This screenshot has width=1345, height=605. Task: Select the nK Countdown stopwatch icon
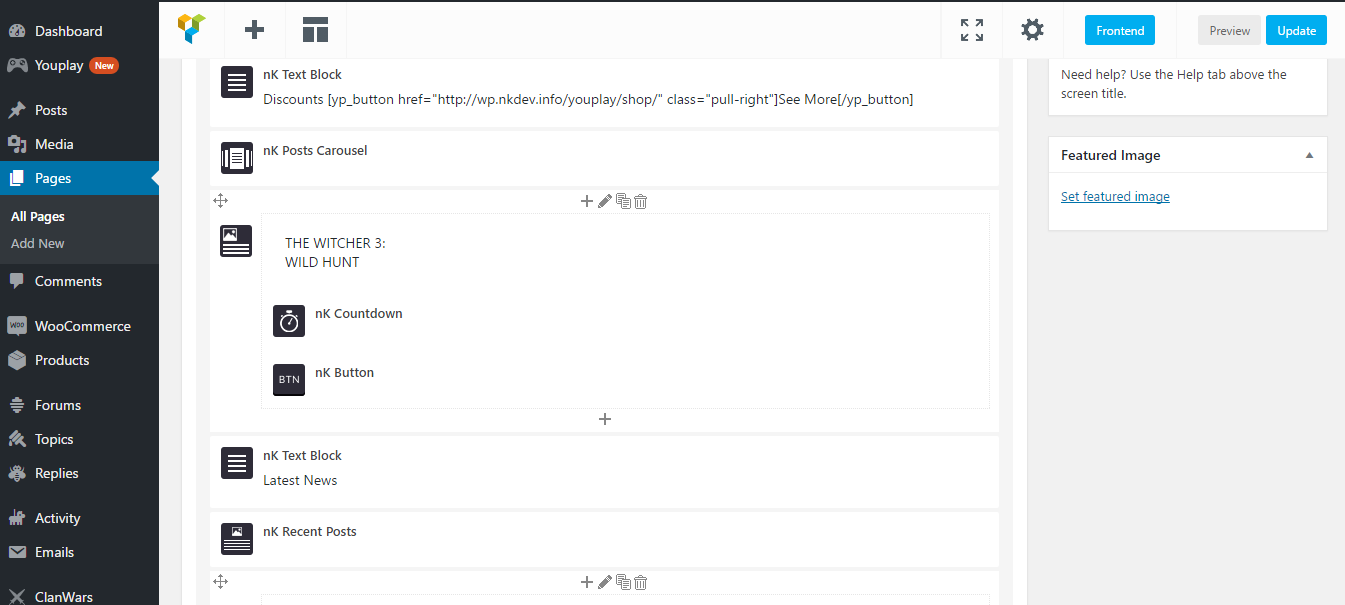[289, 321]
